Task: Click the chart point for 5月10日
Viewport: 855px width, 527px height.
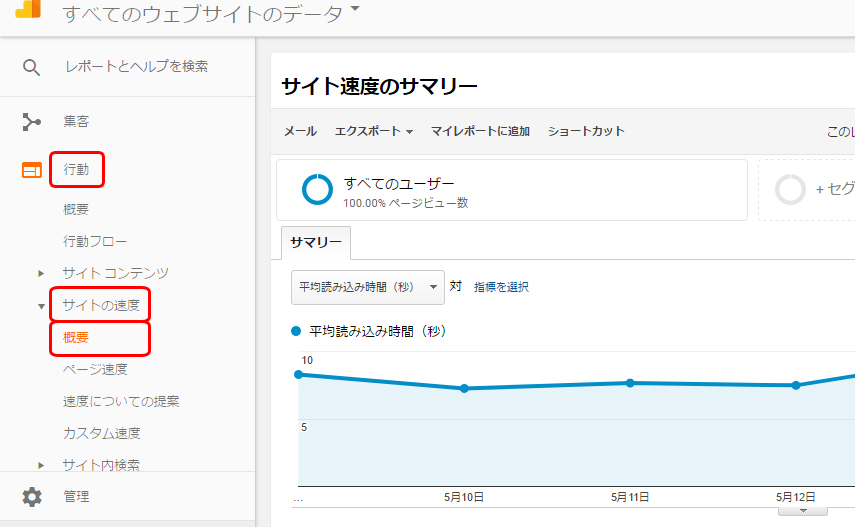Action: point(464,388)
